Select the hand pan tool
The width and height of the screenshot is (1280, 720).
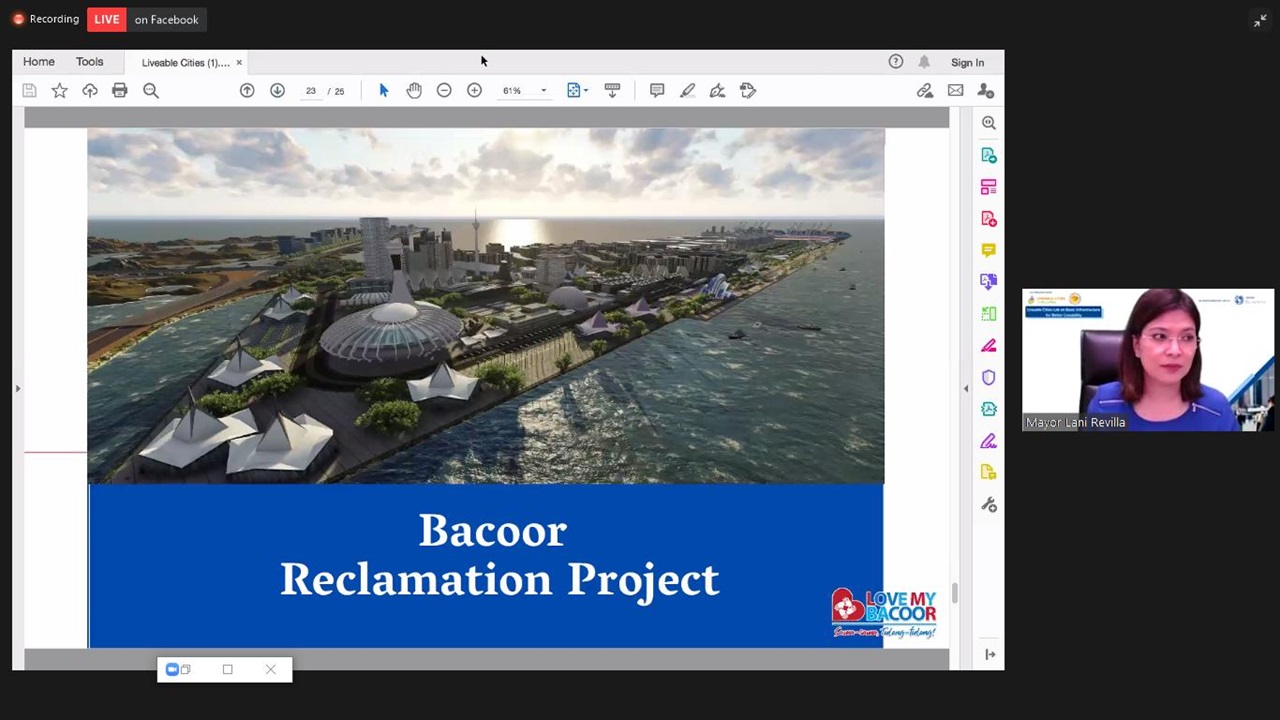414,91
